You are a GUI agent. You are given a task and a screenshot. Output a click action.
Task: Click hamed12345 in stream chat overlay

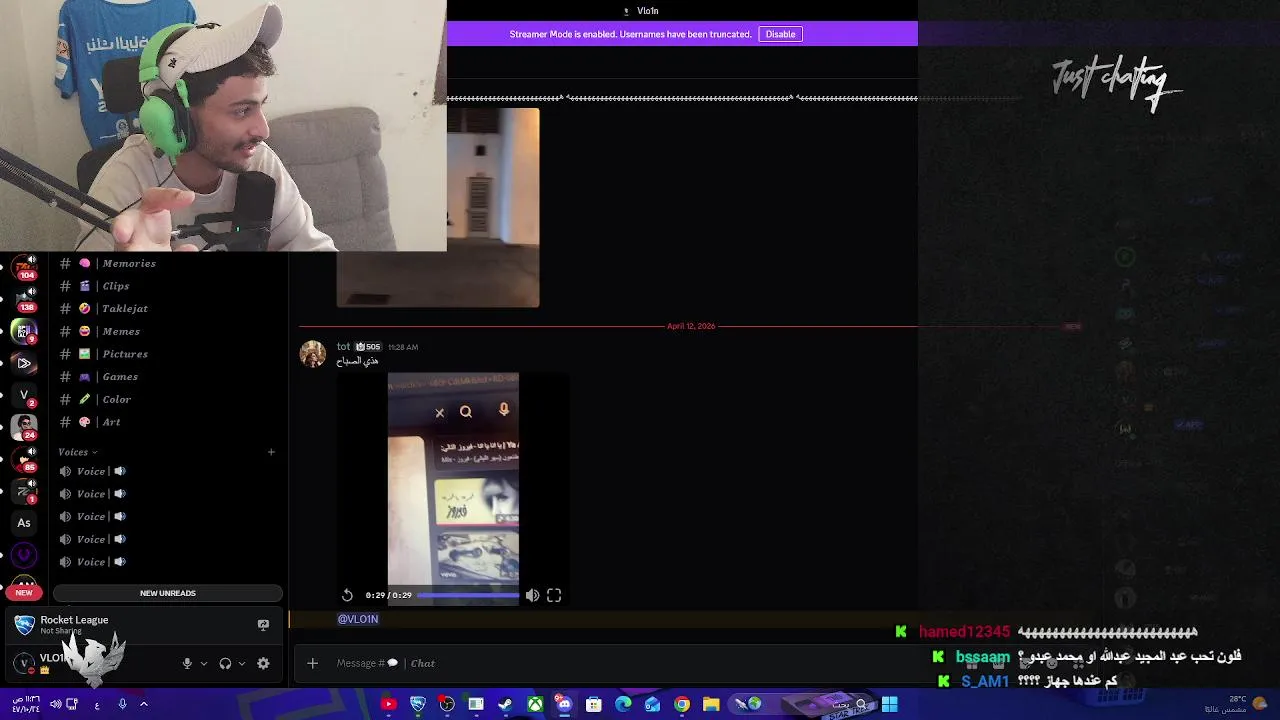[965, 632]
